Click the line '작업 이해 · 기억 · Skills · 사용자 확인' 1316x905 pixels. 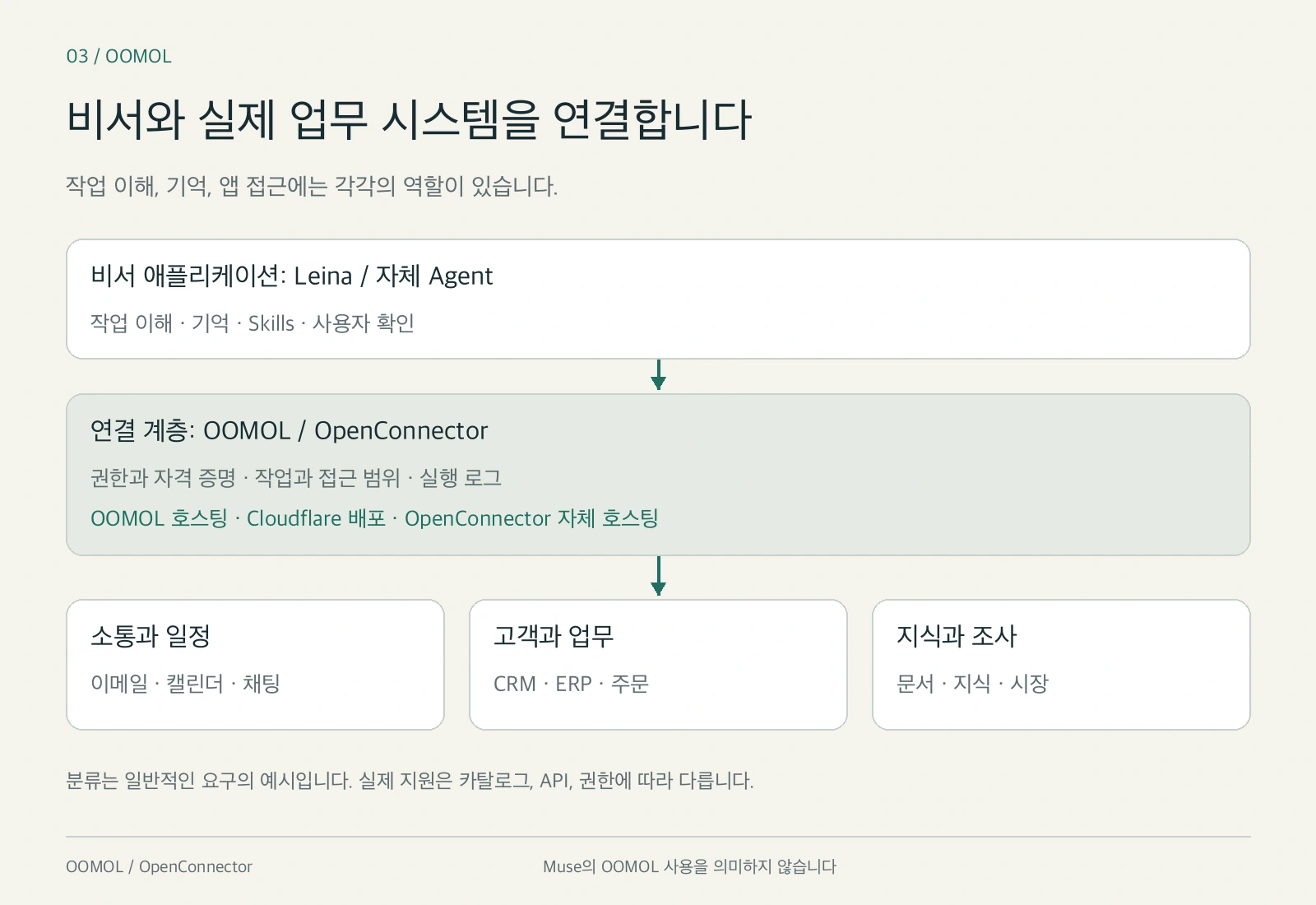click(x=253, y=323)
